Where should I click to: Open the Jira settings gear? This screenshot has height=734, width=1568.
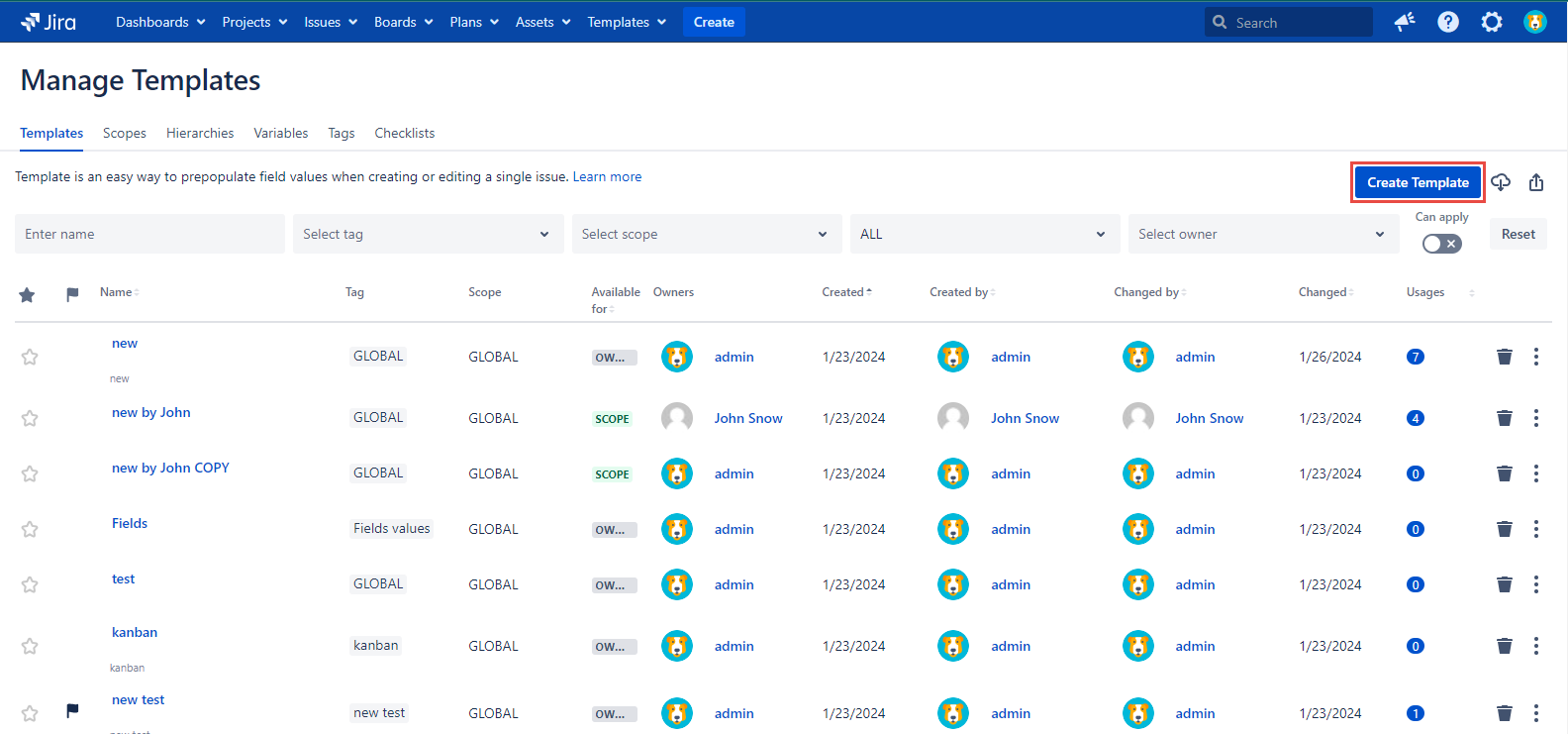point(1491,22)
